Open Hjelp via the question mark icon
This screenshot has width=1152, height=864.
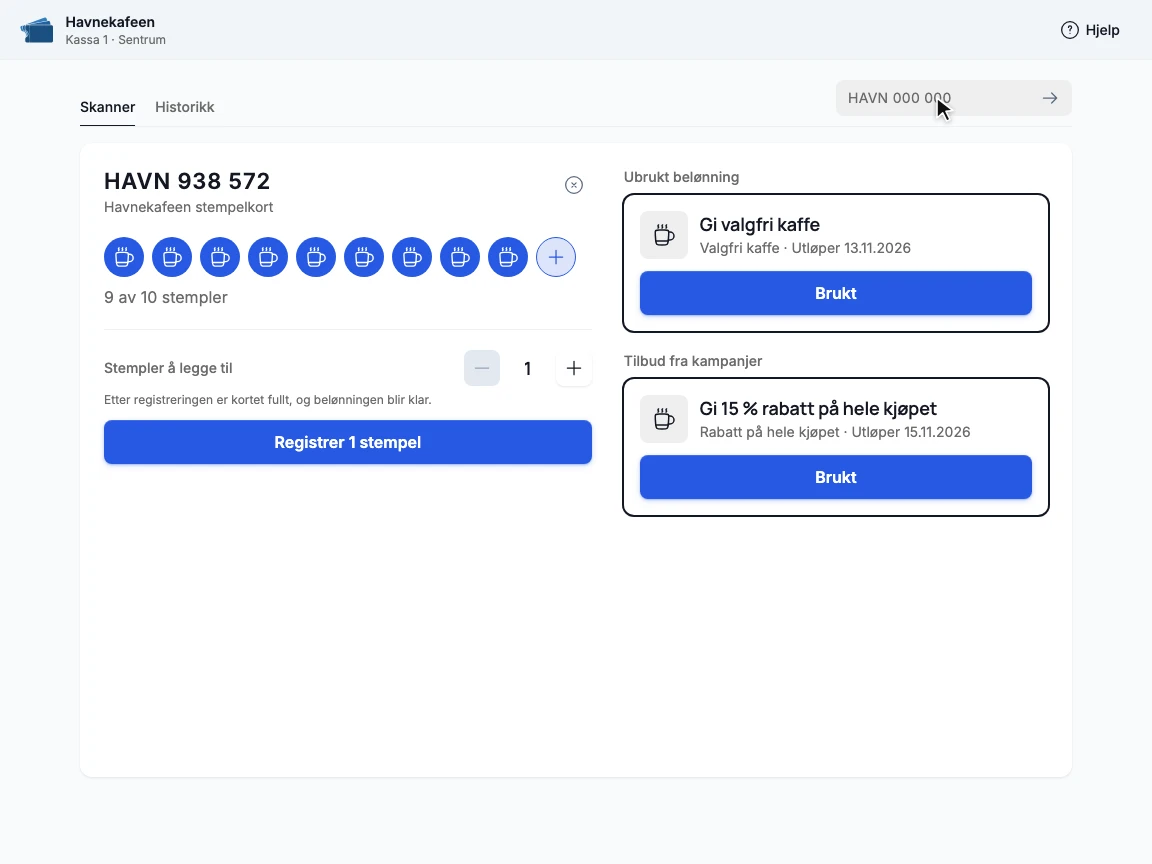1070,30
